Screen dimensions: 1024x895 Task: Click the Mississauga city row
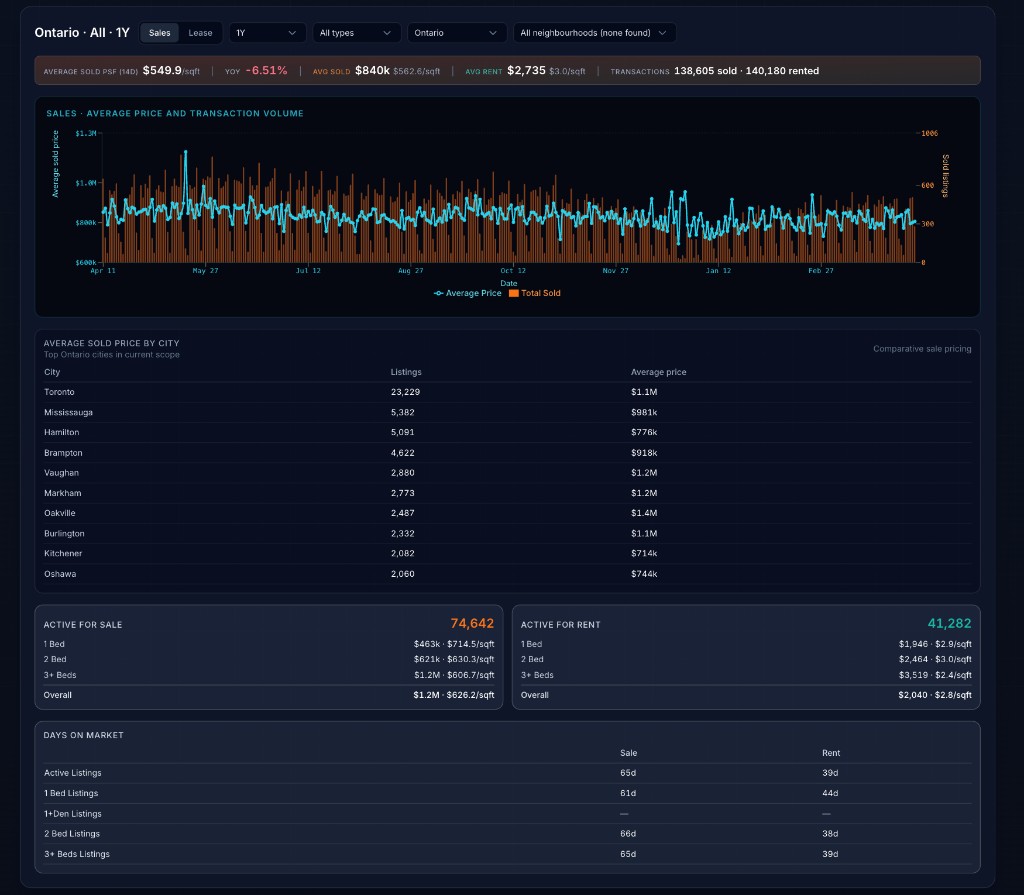(507, 412)
